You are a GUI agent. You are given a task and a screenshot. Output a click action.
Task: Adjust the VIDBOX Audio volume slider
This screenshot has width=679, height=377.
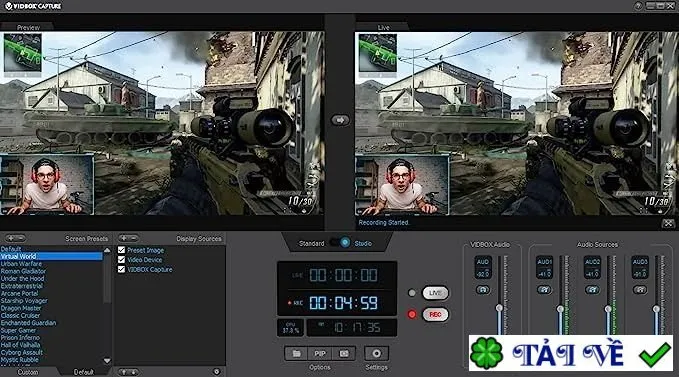point(499,308)
